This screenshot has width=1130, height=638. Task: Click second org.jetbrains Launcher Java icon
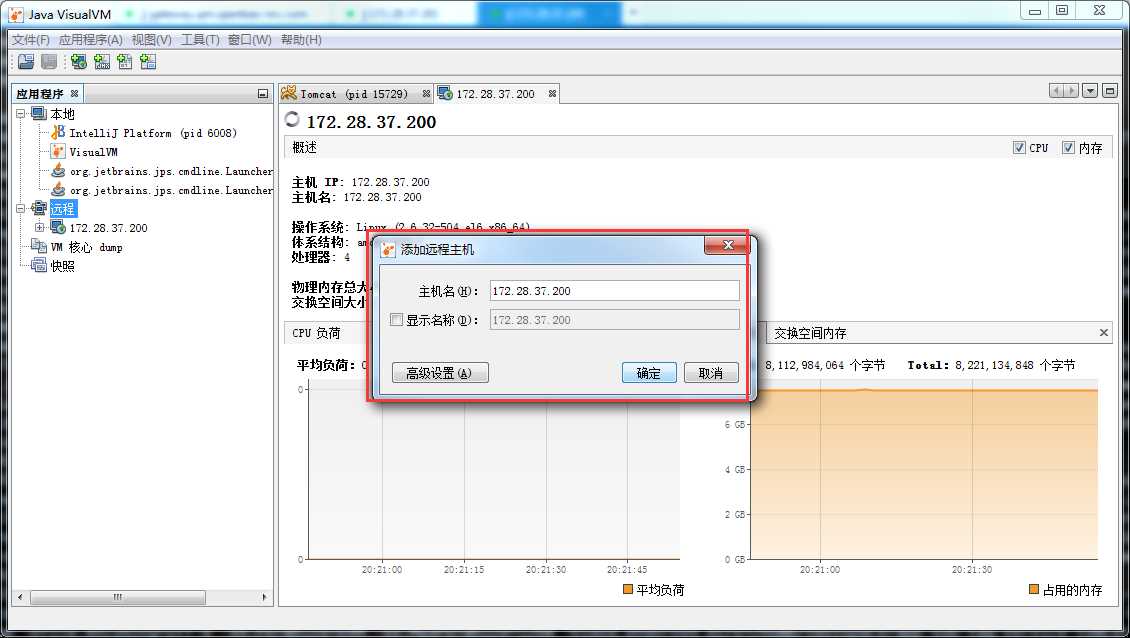click(58, 190)
